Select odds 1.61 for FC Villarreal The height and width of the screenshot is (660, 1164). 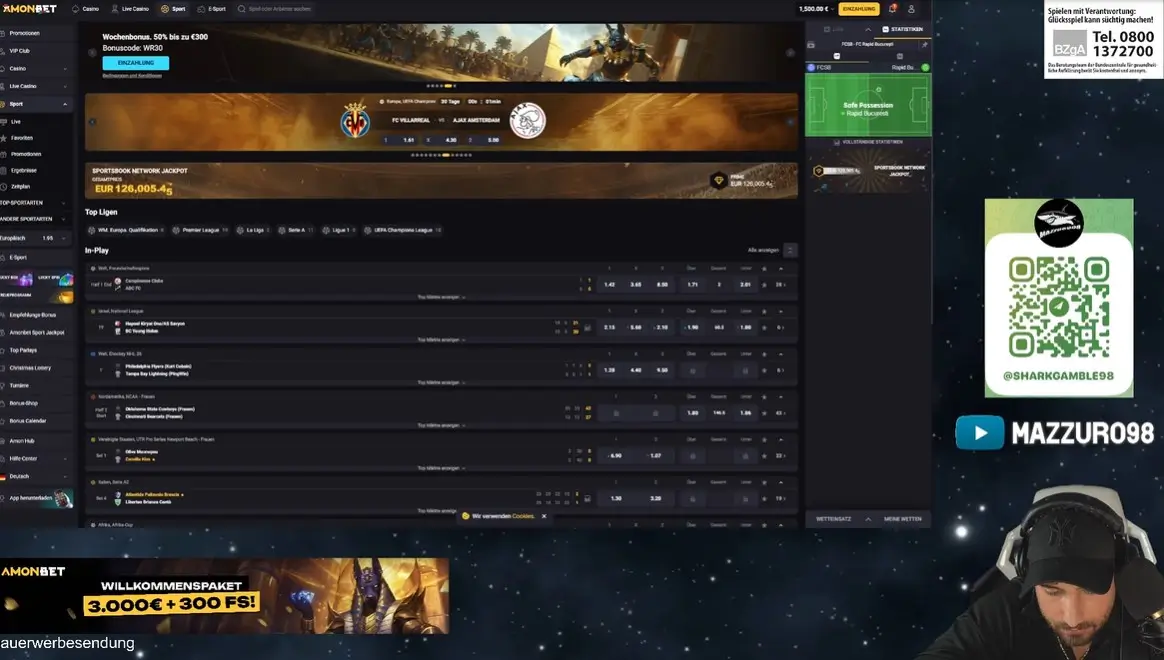pyautogui.click(x=401, y=140)
